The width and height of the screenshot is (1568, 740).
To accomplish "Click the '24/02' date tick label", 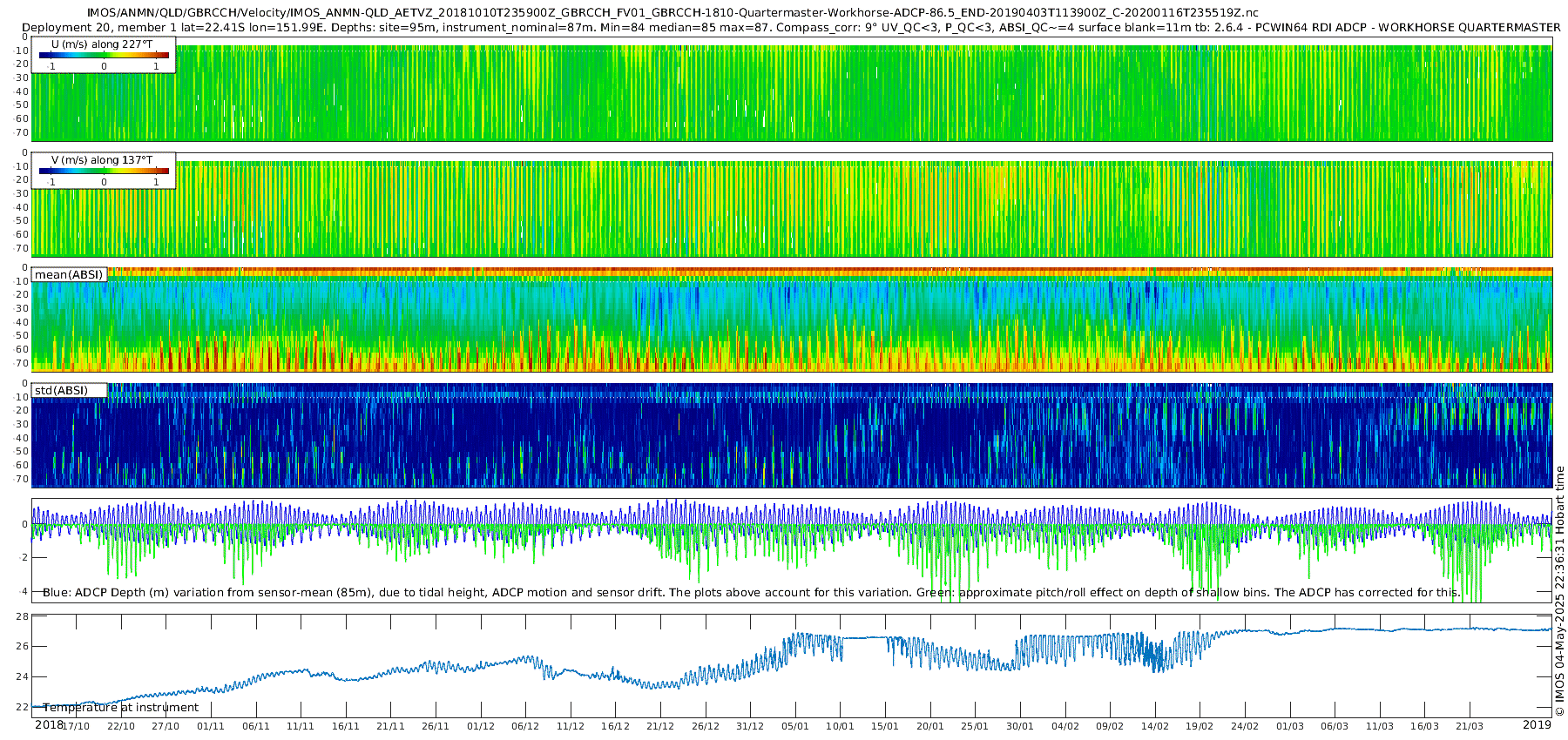I will [x=1245, y=726].
